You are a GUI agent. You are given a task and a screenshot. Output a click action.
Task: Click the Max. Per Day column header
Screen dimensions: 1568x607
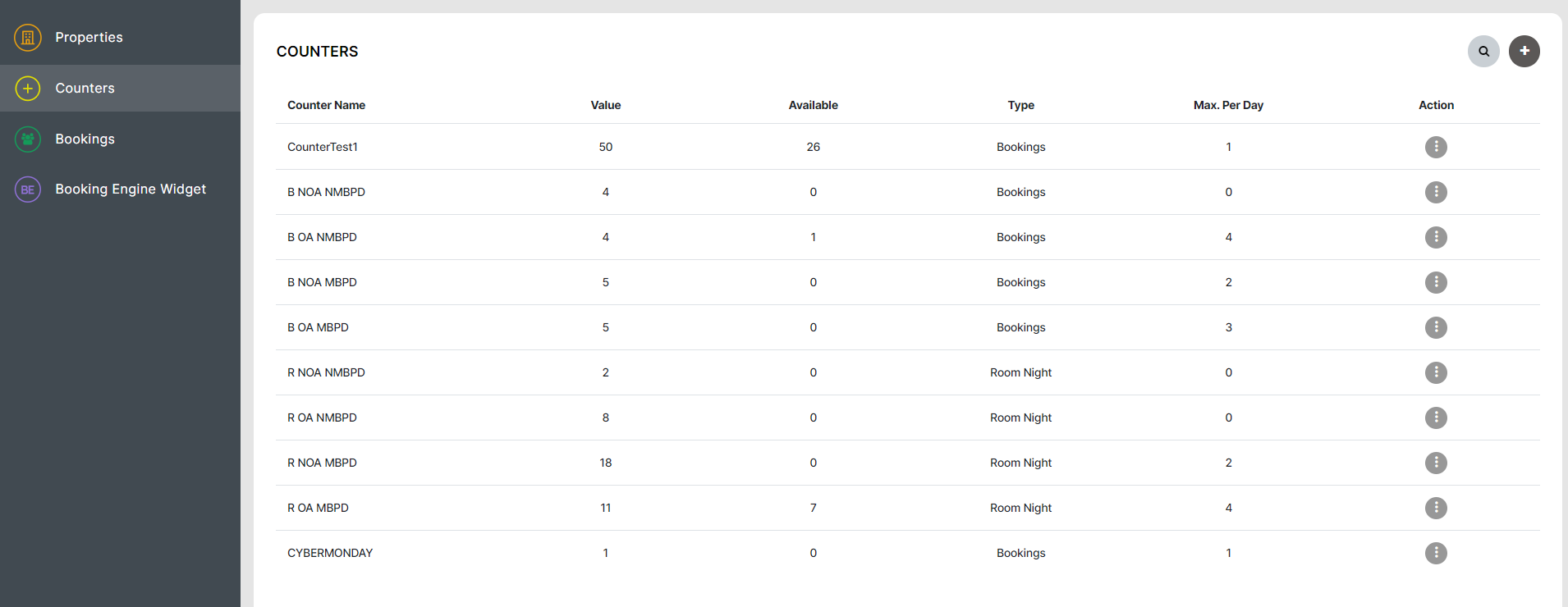coord(1228,105)
